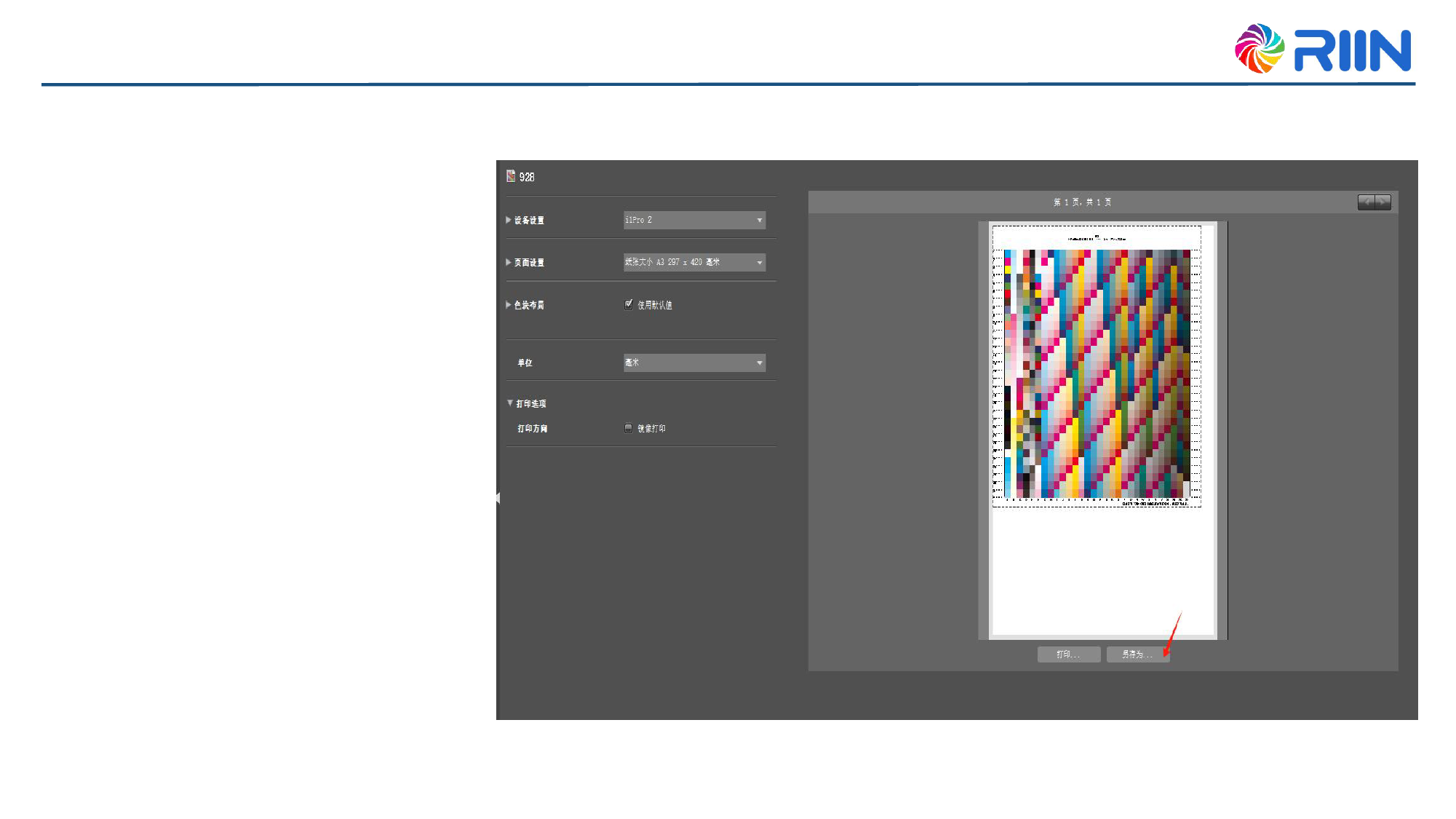Open the A3 297 x 420 paper size dropdown
The height and width of the screenshot is (819, 1456).
point(694,262)
